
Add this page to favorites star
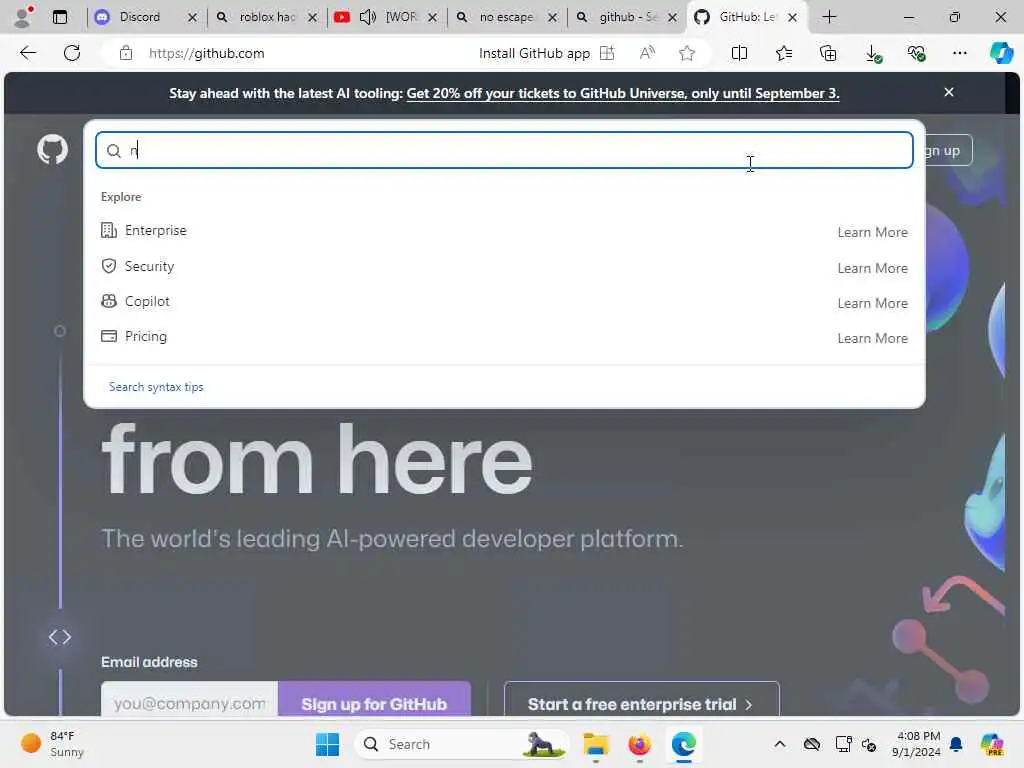coord(686,53)
